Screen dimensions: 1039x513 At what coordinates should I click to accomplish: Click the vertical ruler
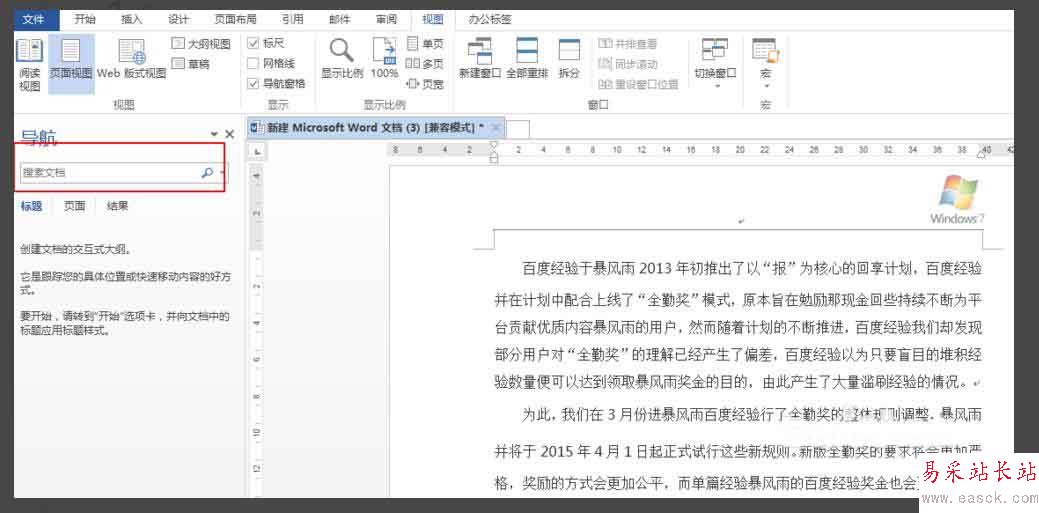click(x=257, y=330)
